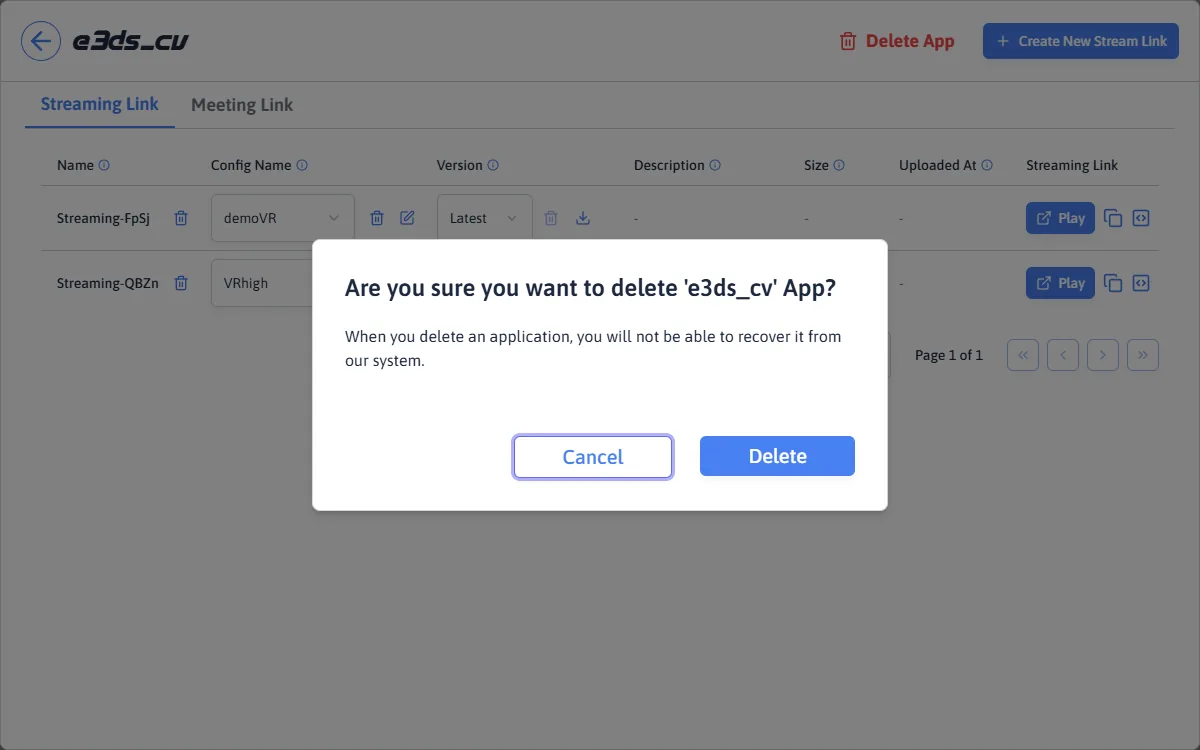
Task: Open the Latest version dropdown
Action: (485, 218)
